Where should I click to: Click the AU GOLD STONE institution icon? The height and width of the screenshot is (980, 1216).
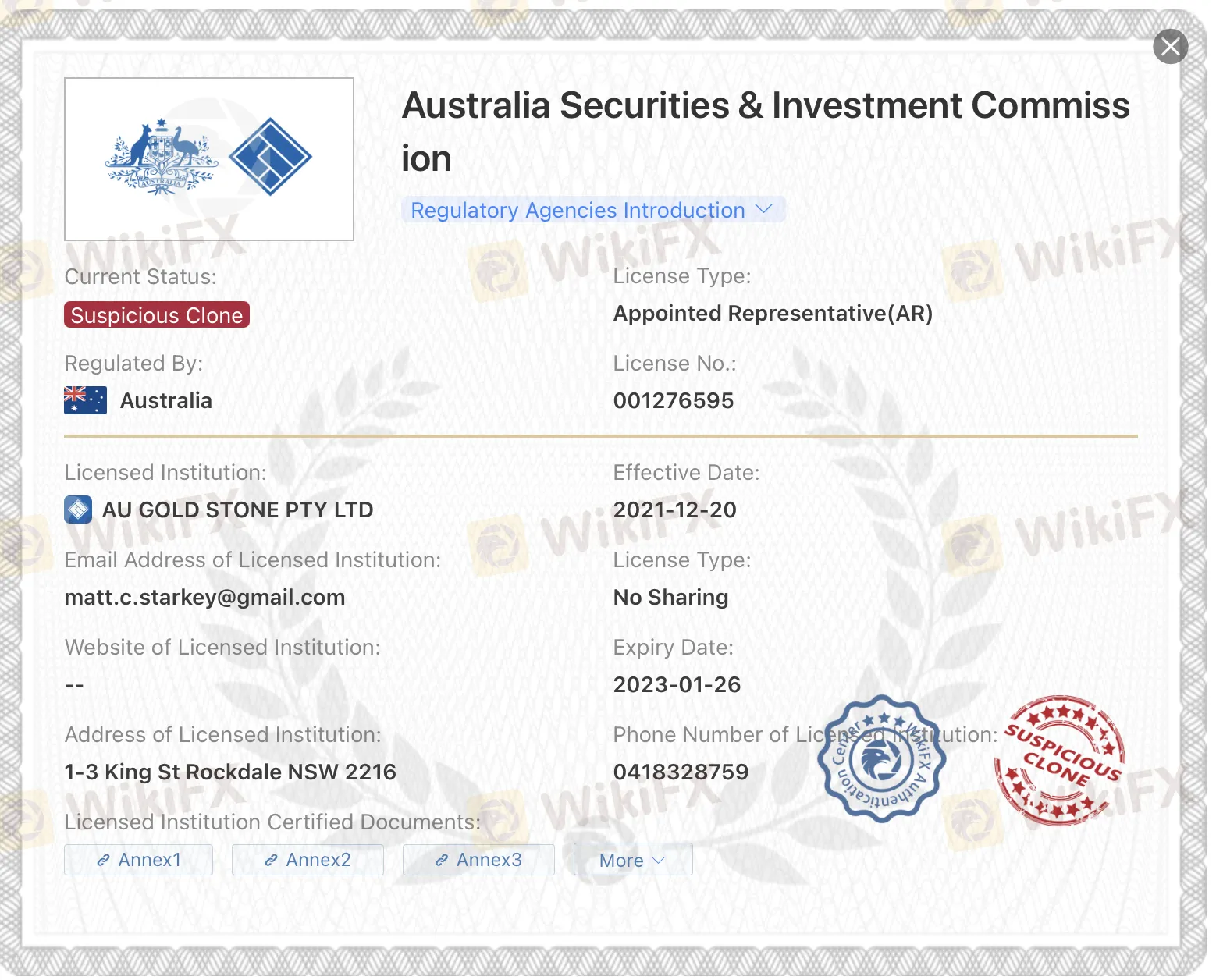(x=78, y=510)
